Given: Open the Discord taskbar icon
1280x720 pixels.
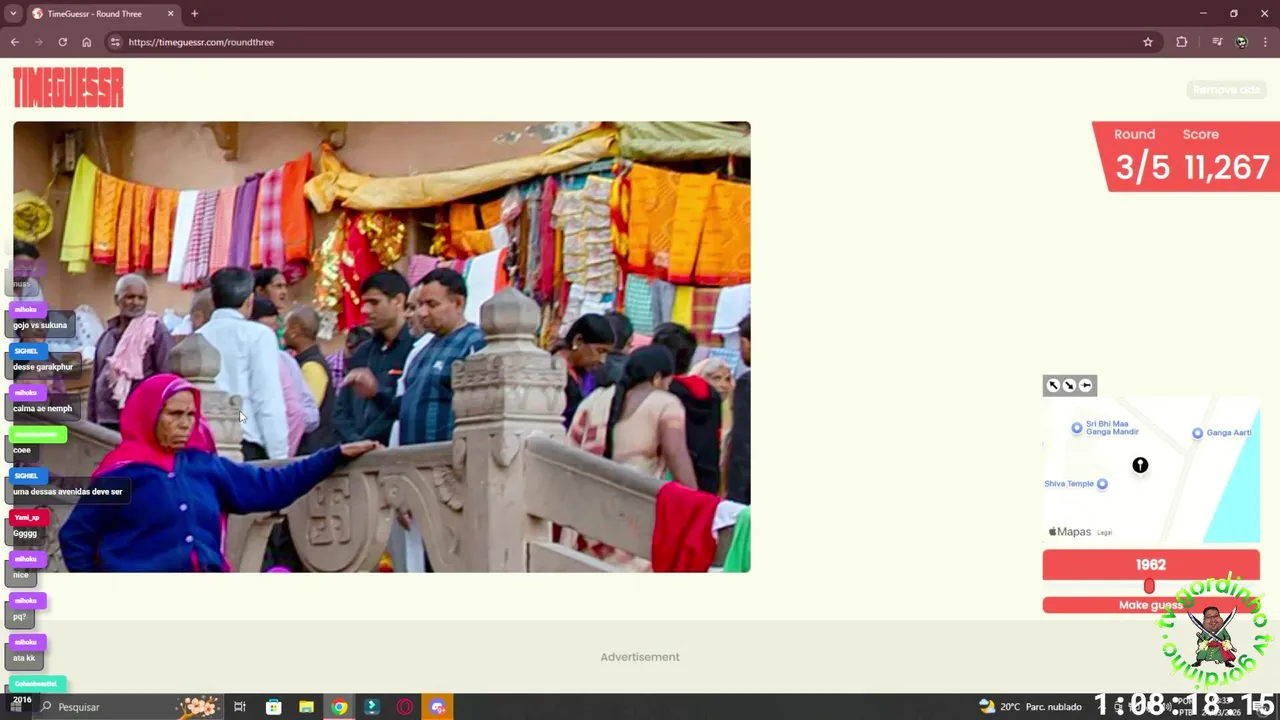Looking at the screenshot, I should pos(438,707).
